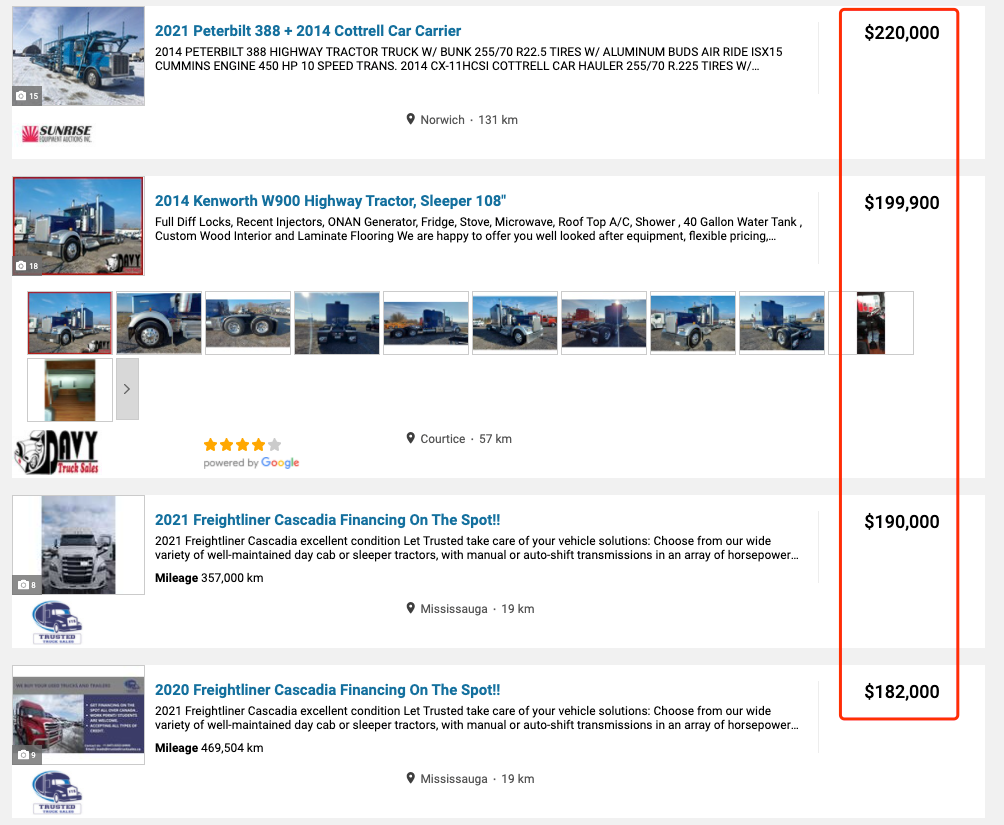Select the narrow red interior thumbnail

871,323
